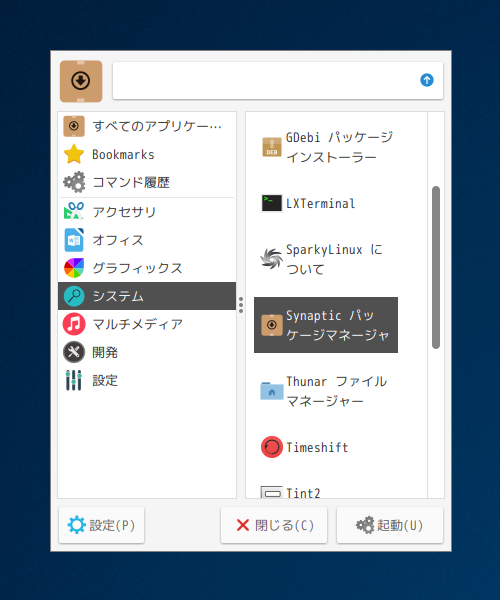This screenshot has height=600, width=500.
Task: Click the scissors icon for アクセサリ
Action: tap(74, 211)
